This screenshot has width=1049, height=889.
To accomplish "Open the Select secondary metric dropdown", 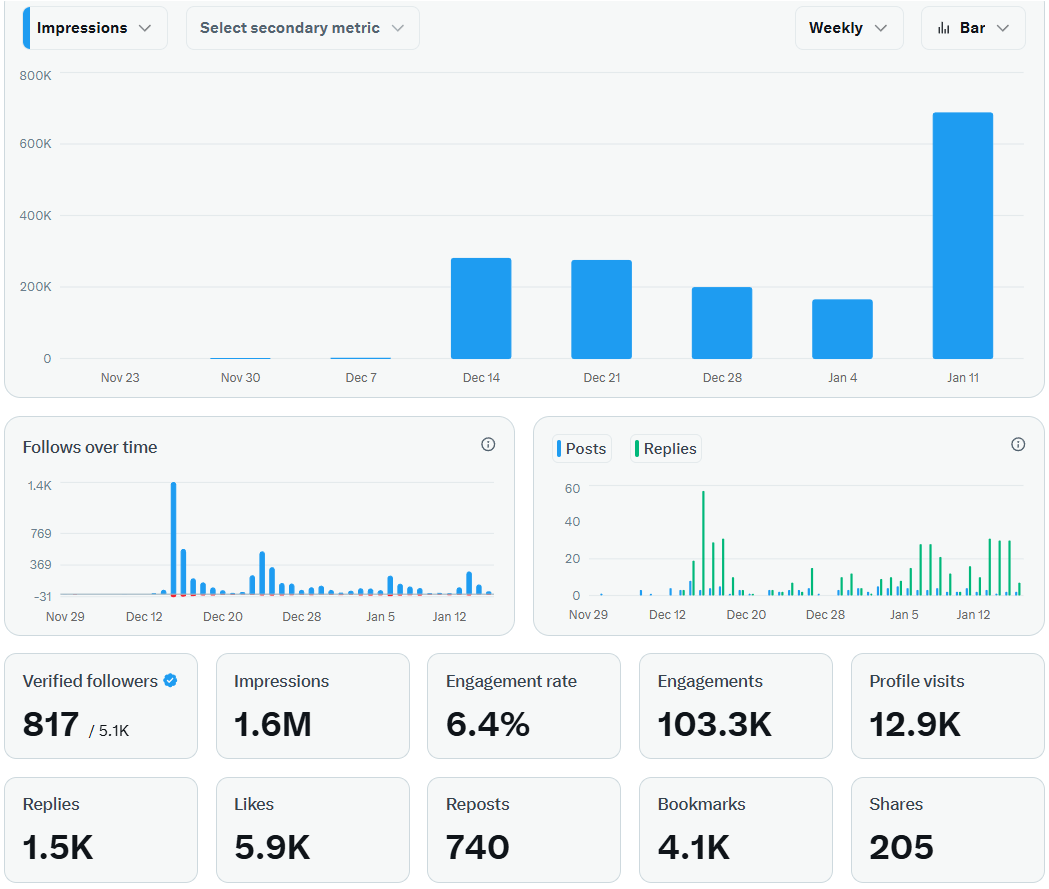I will click(x=302, y=28).
